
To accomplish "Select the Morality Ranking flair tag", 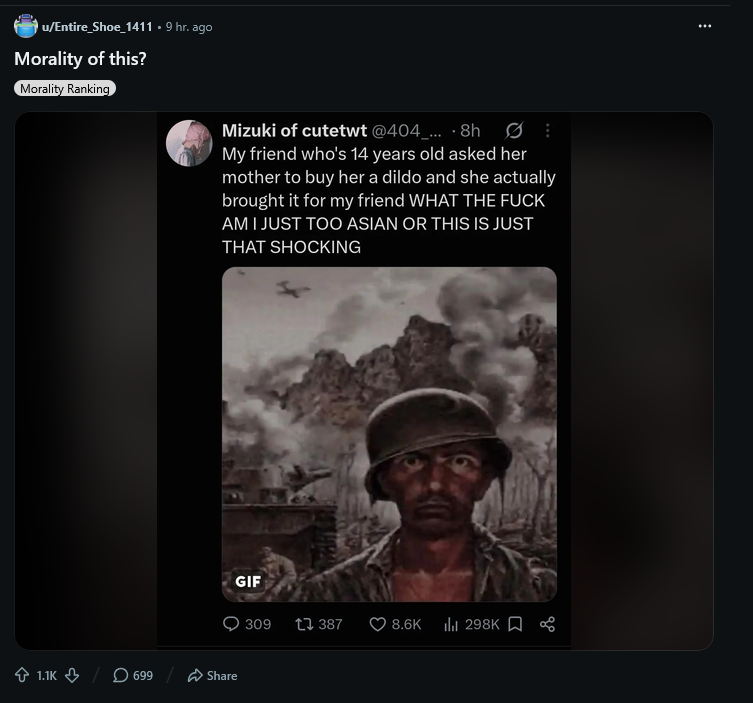I will (65, 88).
